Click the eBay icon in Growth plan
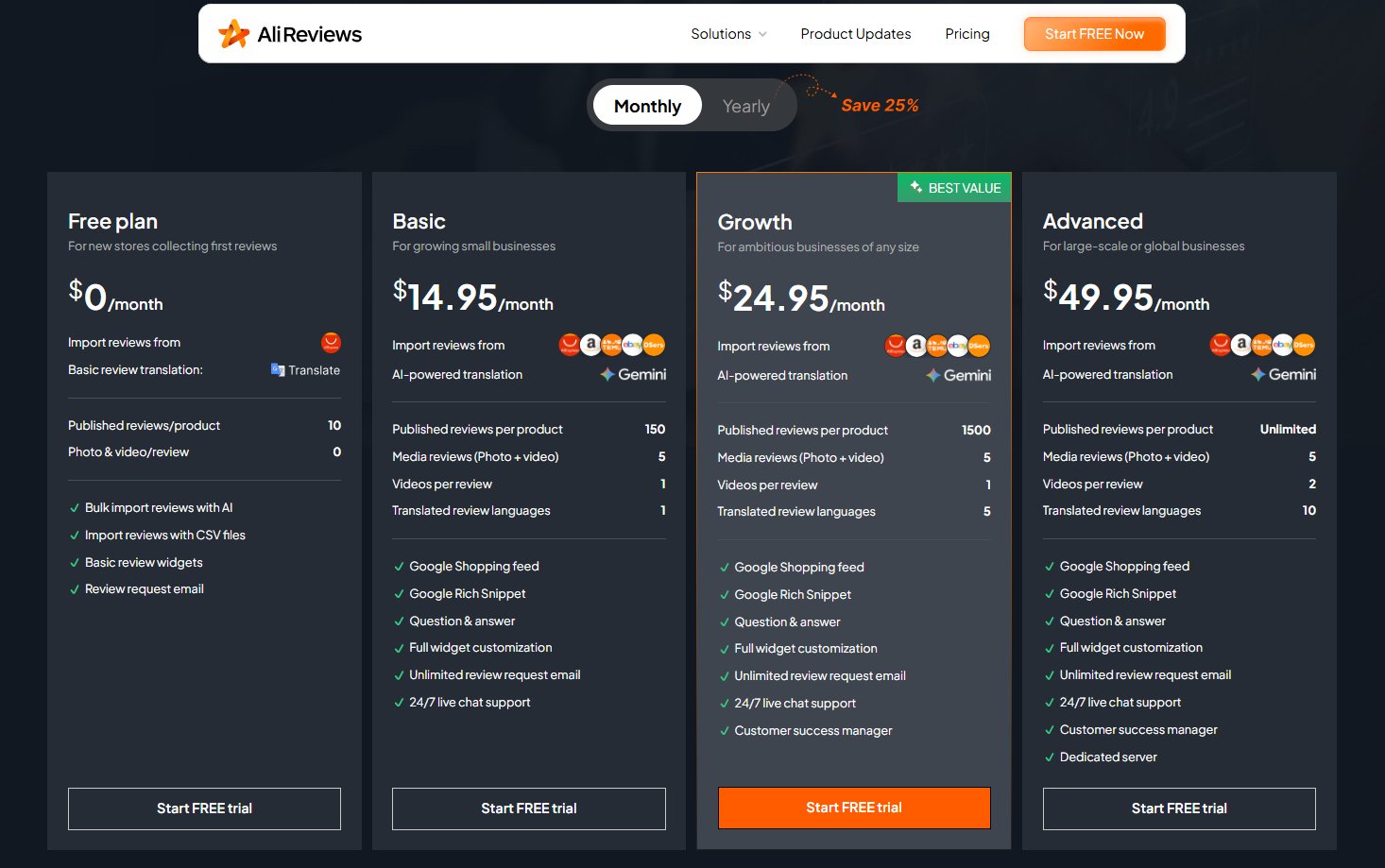1385x868 pixels. 957,346
